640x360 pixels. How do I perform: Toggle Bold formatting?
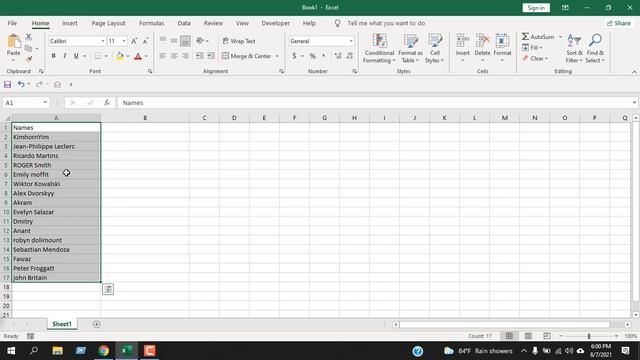[x=53, y=56]
